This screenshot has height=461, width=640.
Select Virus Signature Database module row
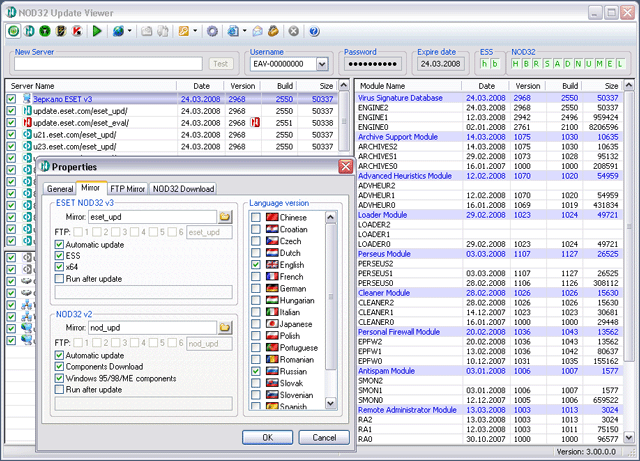(489, 98)
